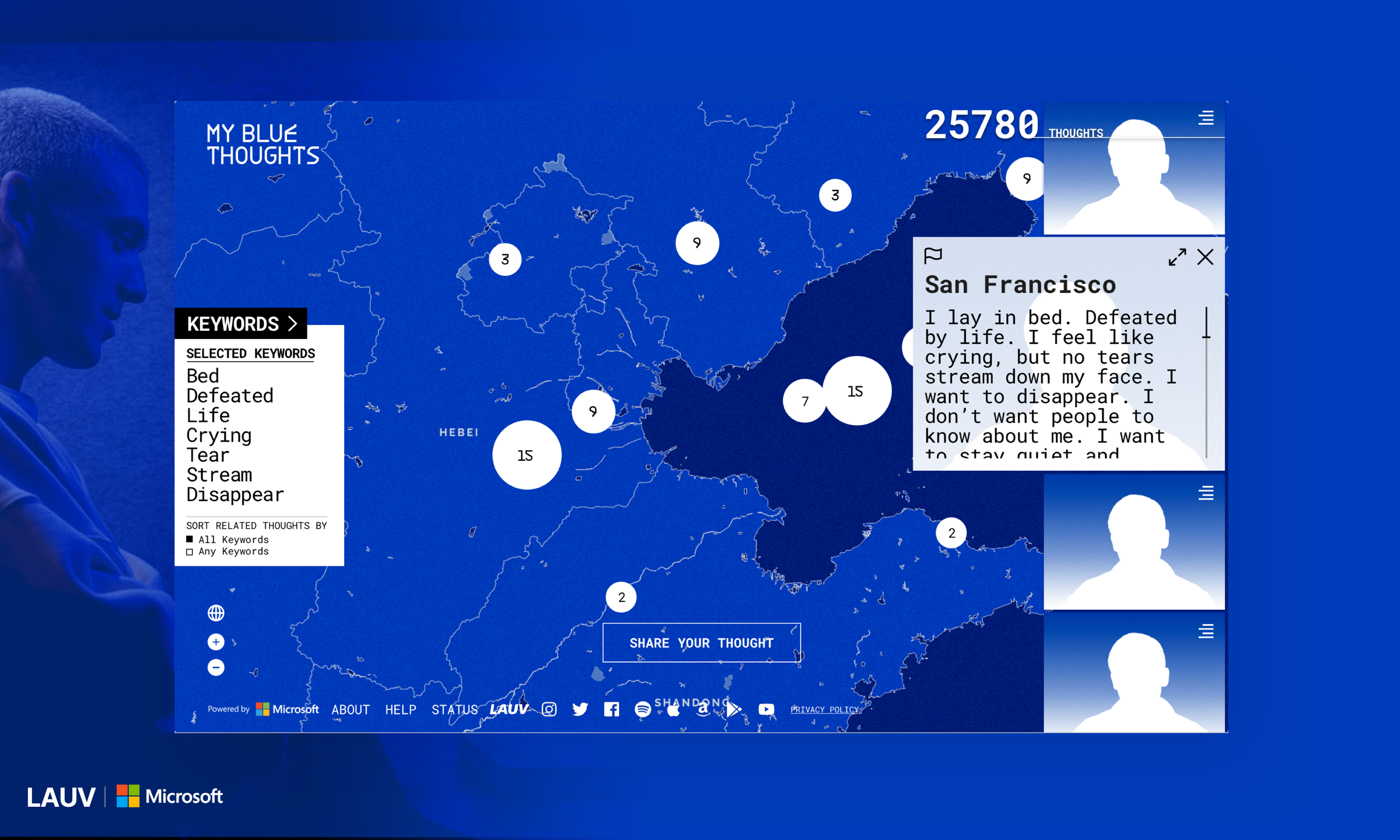The width and height of the screenshot is (1400, 840).
Task: Open the Privacy Policy link
Action: 824,709
